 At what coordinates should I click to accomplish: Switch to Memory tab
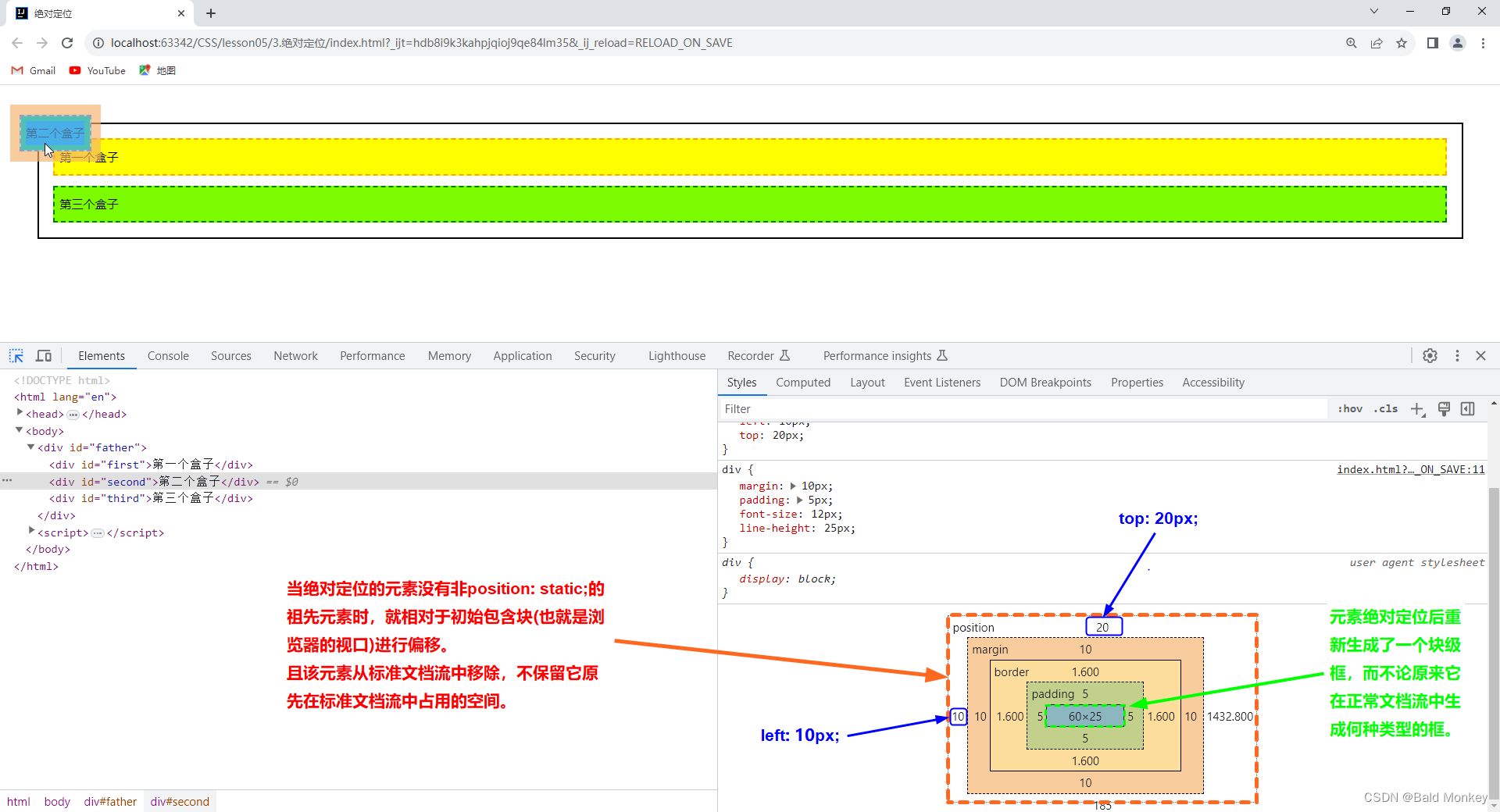(449, 356)
